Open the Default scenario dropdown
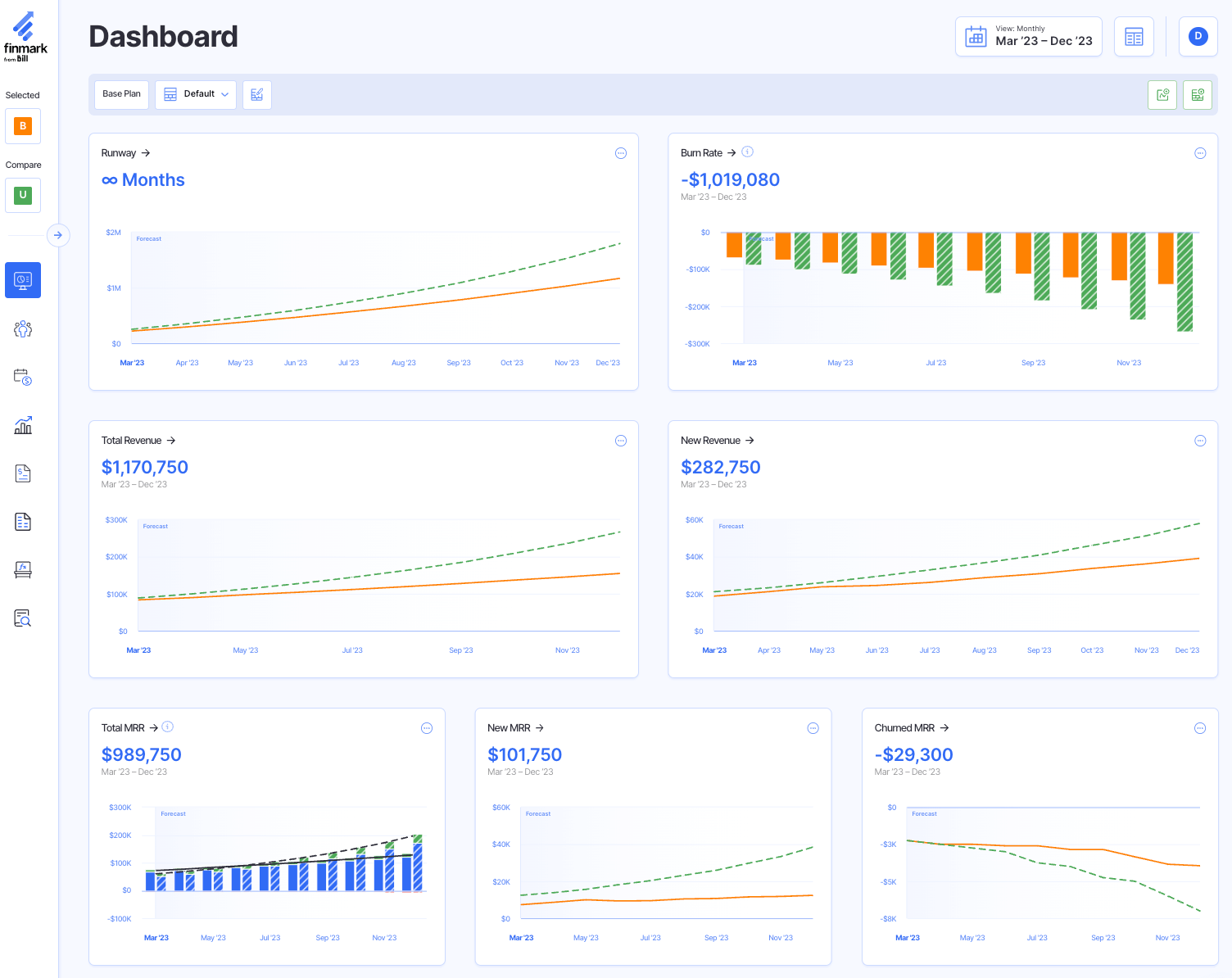 tap(195, 94)
